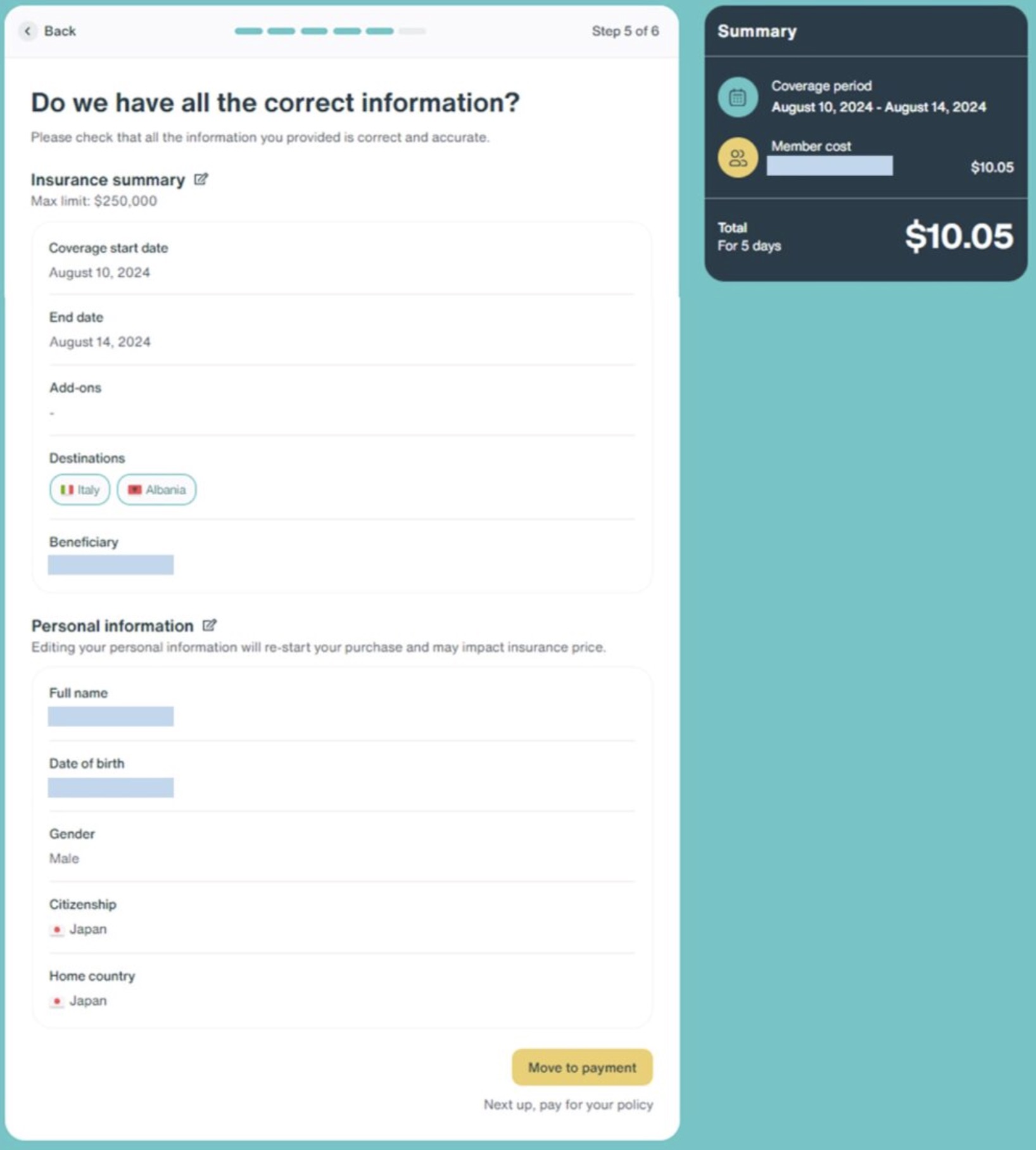Edit the Insurance summary section
Image resolution: width=1036 pixels, height=1150 pixels.
201,180
